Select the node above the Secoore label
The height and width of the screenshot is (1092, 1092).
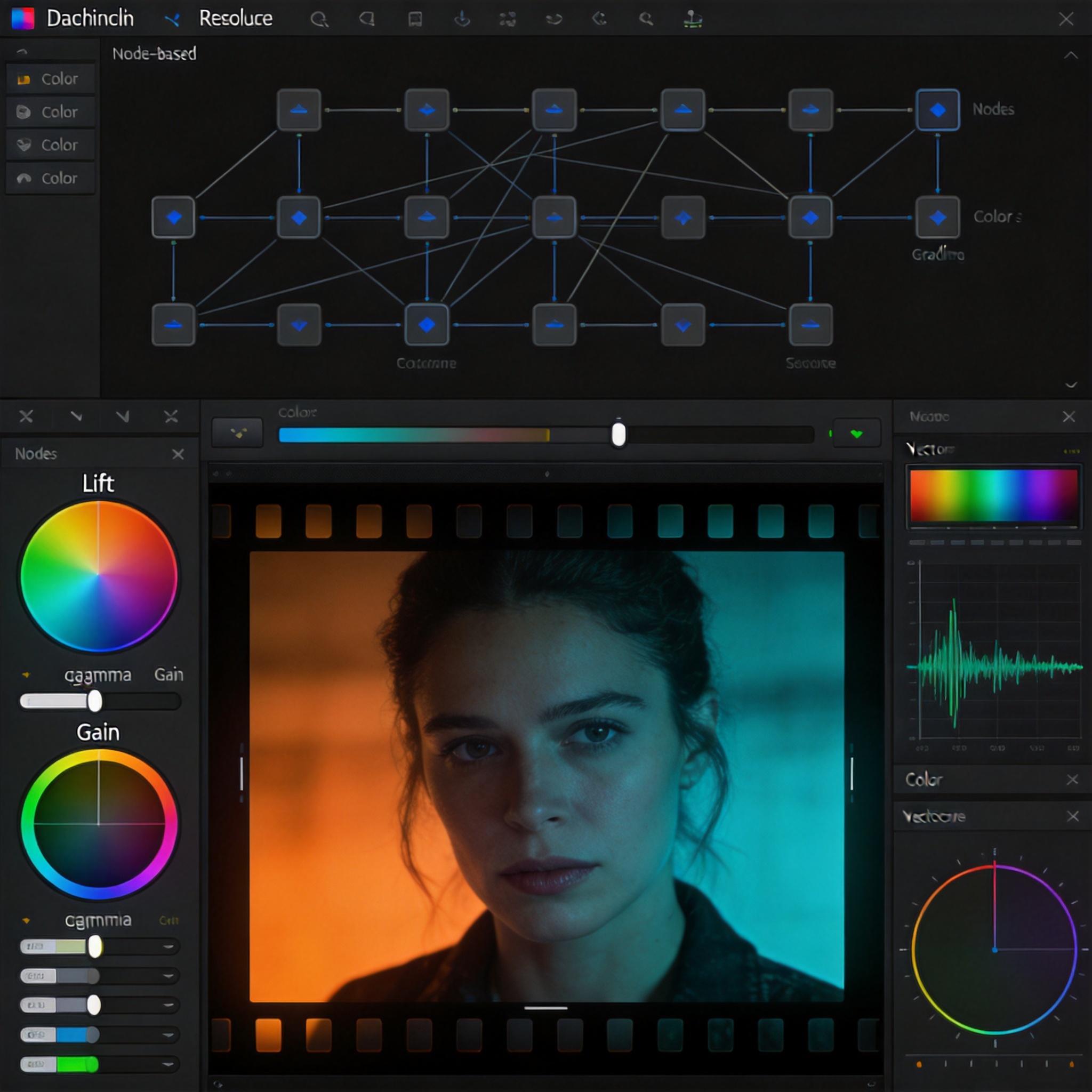click(810, 324)
